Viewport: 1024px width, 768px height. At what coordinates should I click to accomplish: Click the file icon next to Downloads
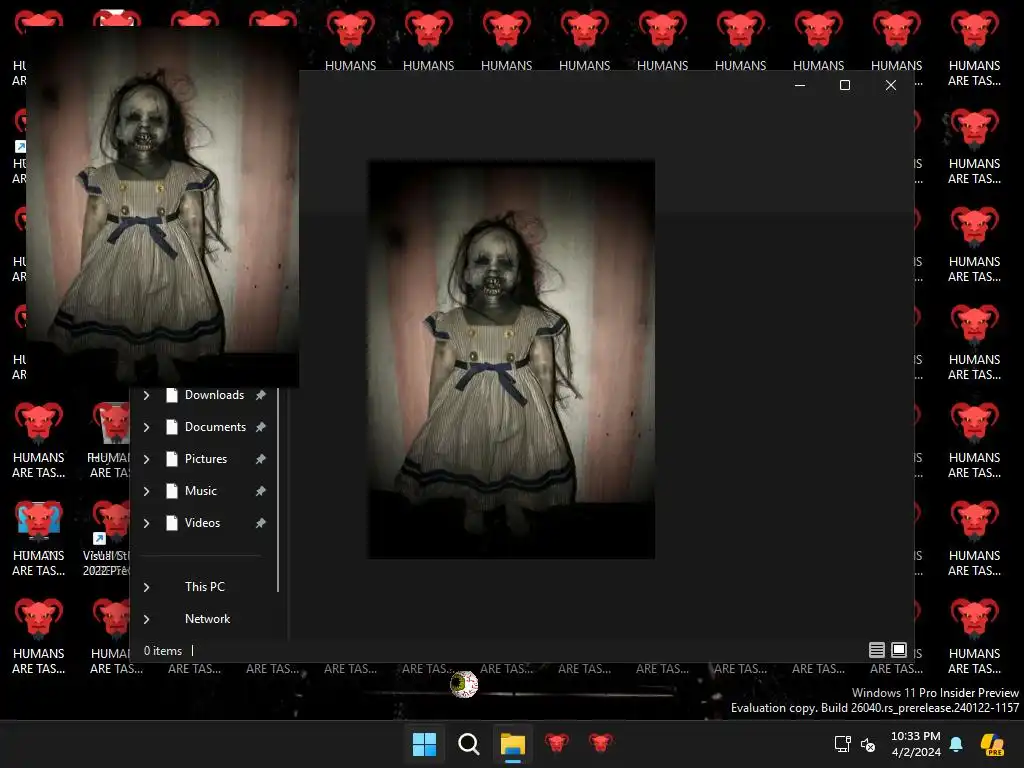(x=172, y=395)
